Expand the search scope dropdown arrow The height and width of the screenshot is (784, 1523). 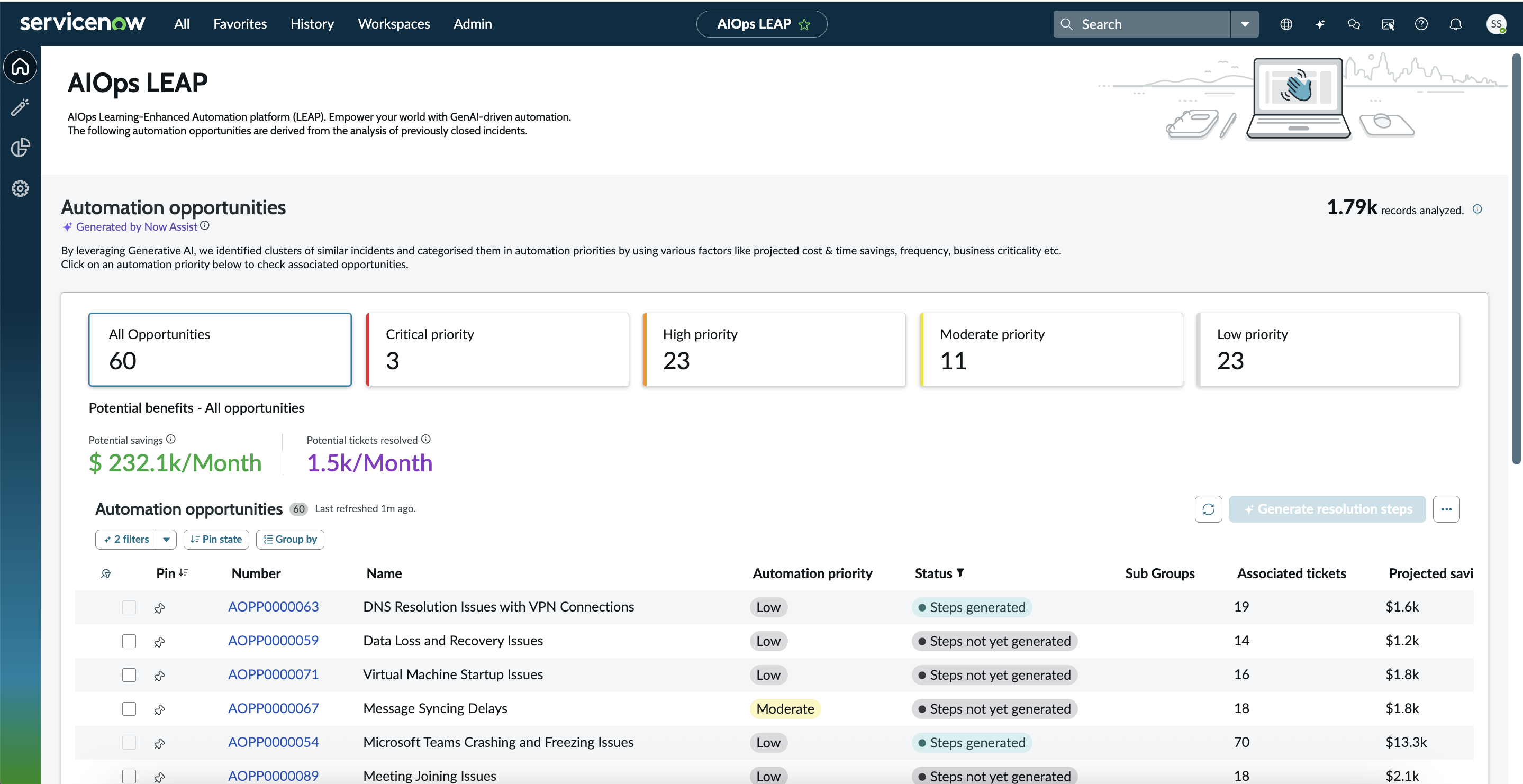click(1245, 24)
